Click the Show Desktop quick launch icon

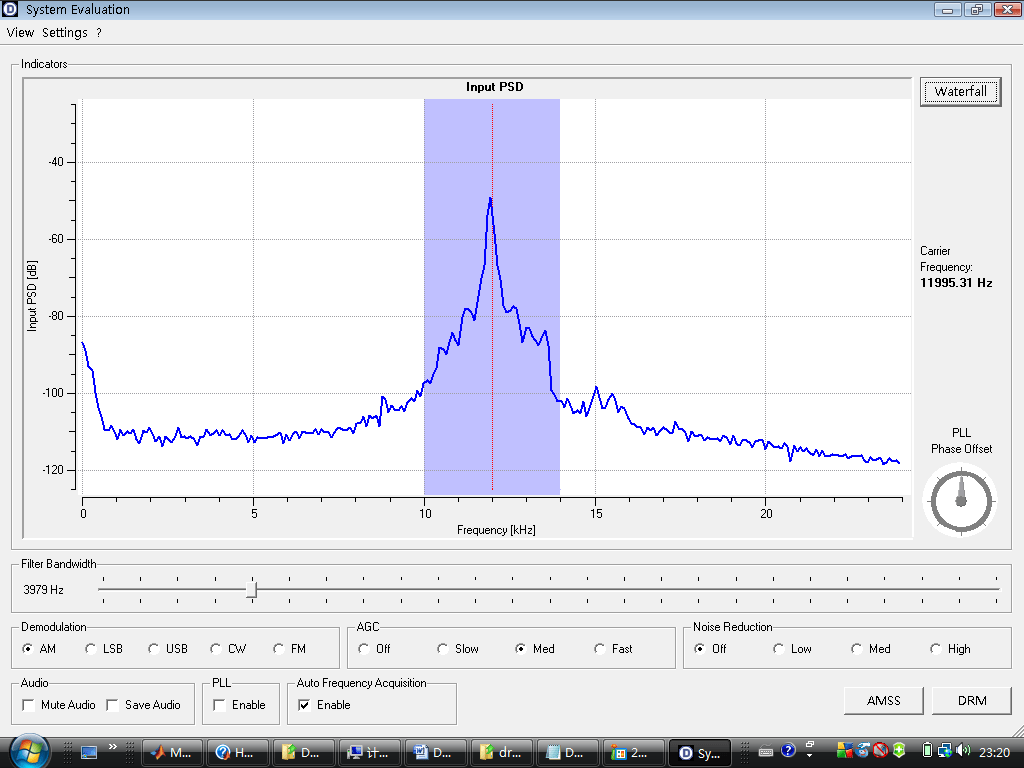pos(89,752)
